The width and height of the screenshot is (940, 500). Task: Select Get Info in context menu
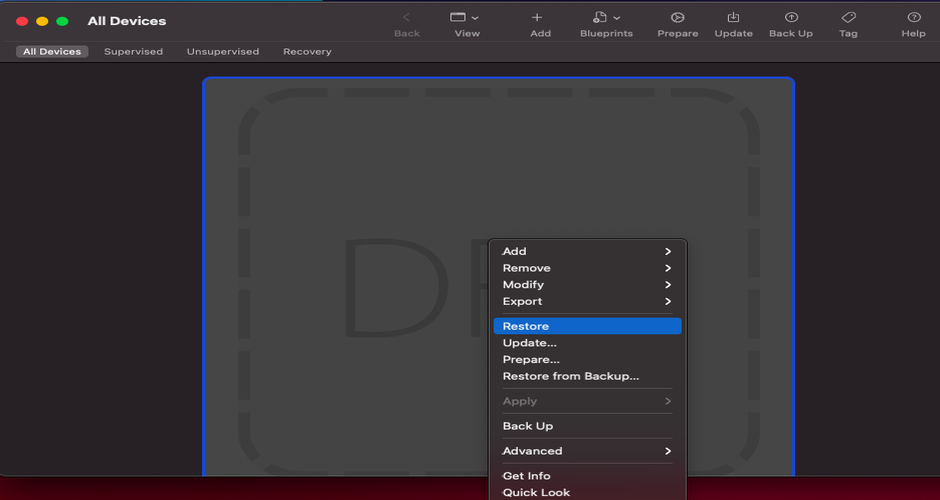pos(527,476)
